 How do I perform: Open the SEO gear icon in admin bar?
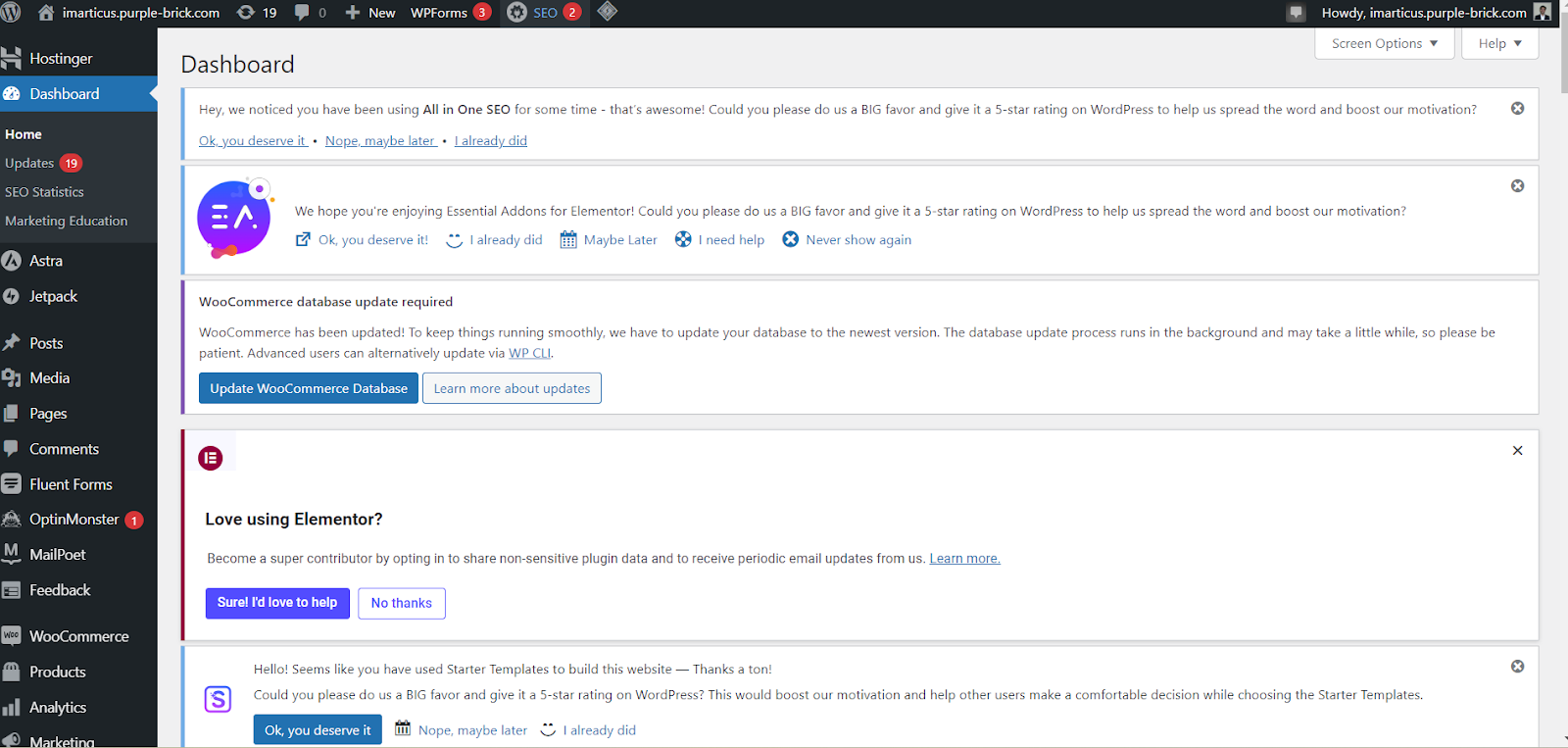517,13
